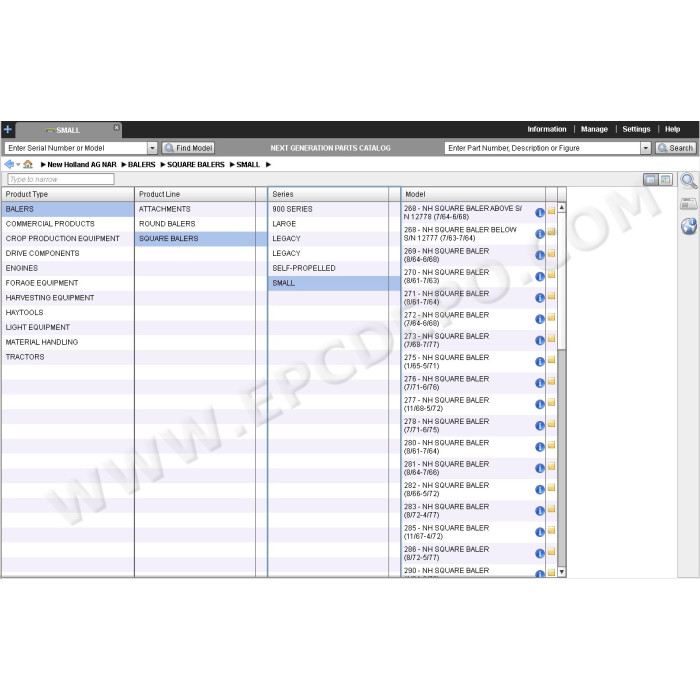
Task: Click the Serial Number or Model input
Action: tap(76, 148)
